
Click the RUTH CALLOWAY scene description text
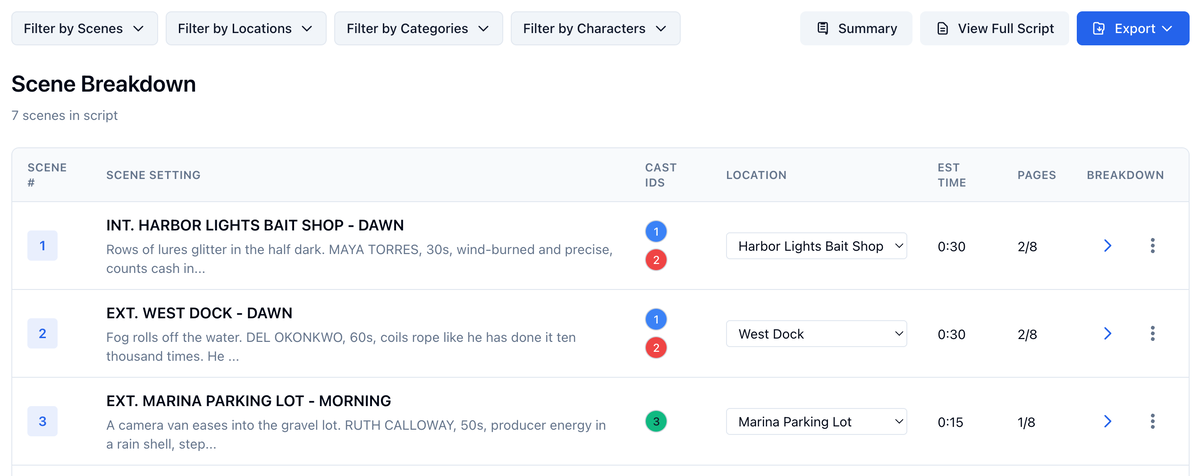pos(356,435)
